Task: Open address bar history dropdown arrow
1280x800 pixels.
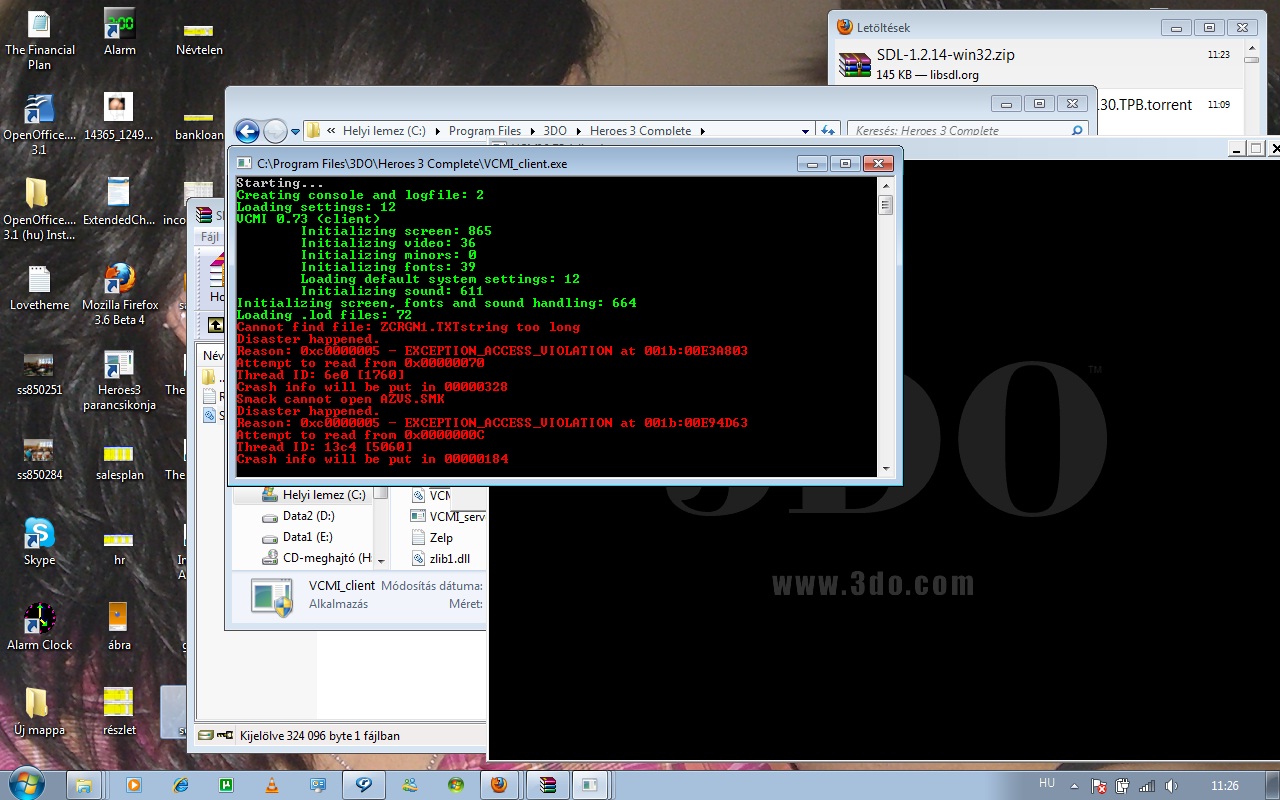Action: (805, 131)
